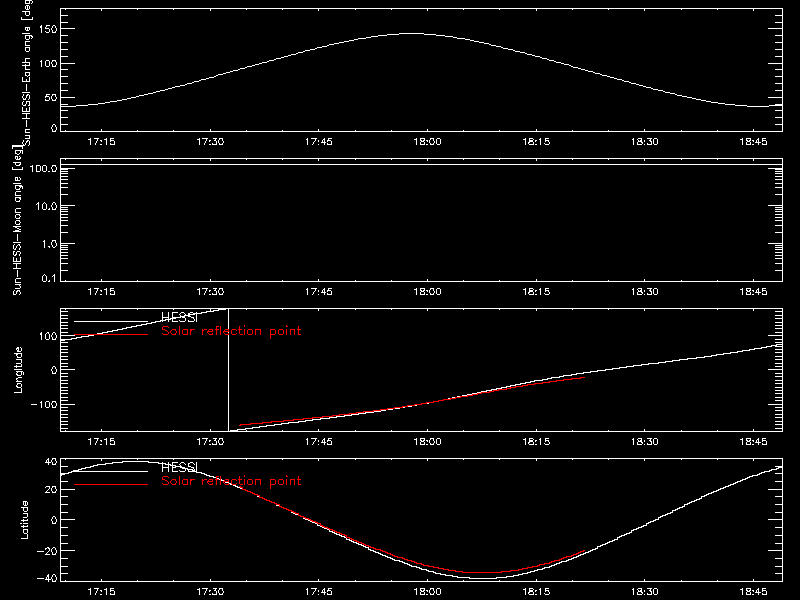
Task: Click the Latitude axis title
Action: click(x=24, y=520)
